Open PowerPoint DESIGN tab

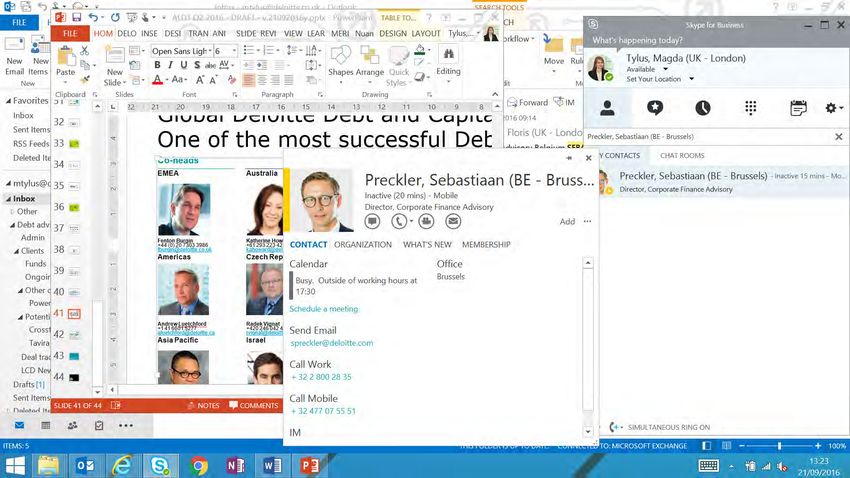(x=393, y=34)
